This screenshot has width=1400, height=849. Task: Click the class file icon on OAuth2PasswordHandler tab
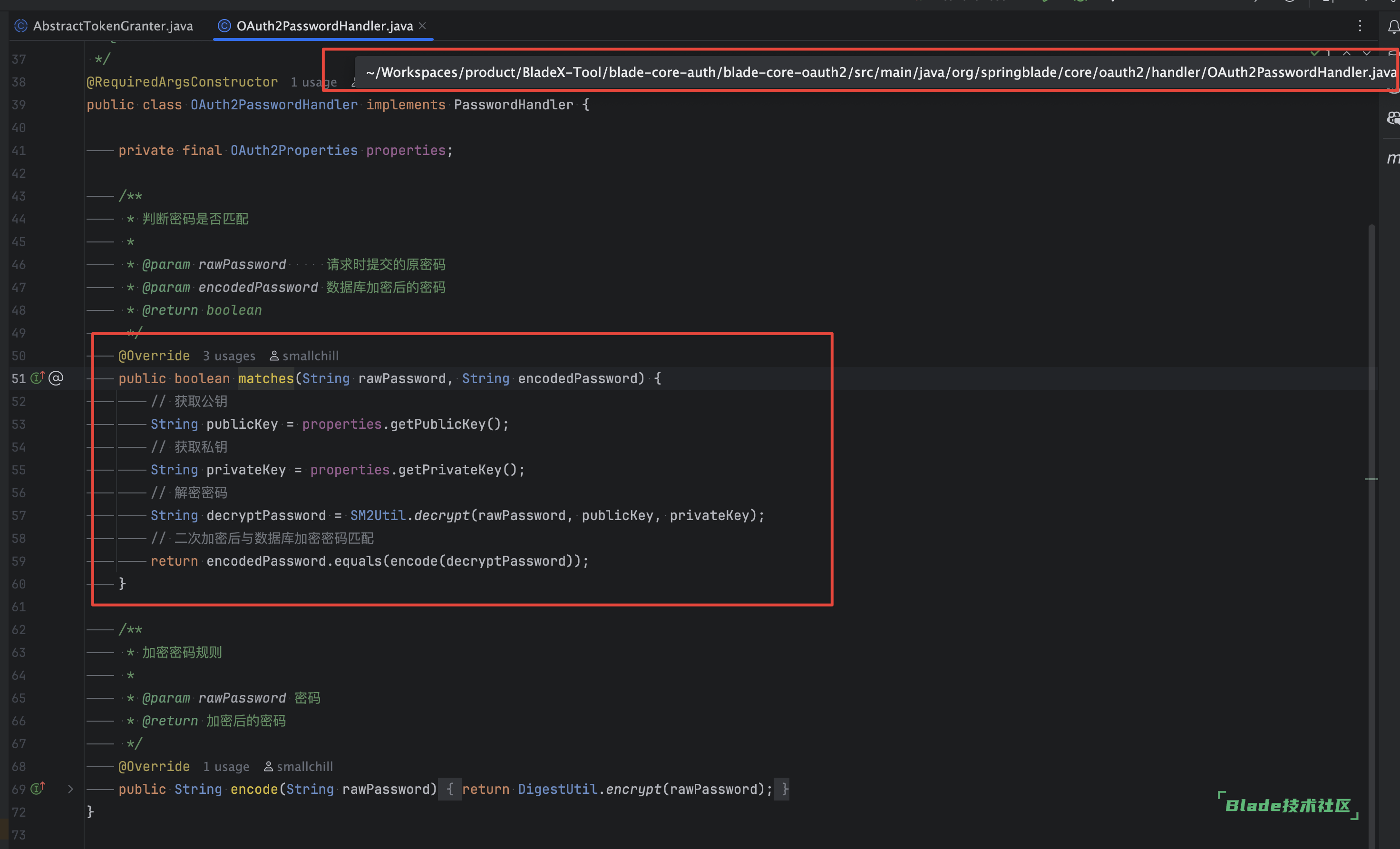pyautogui.click(x=224, y=26)
